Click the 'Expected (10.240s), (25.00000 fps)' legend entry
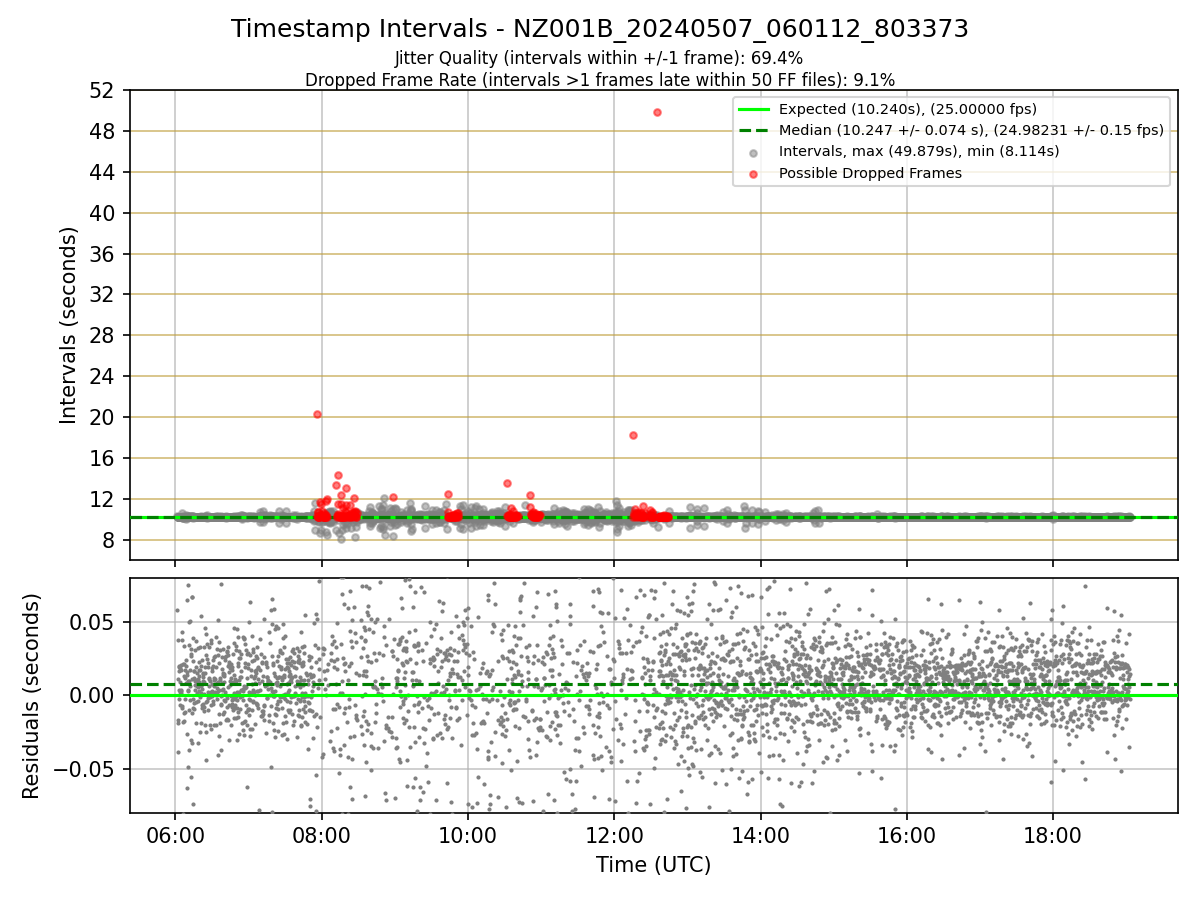 [908, 109]
